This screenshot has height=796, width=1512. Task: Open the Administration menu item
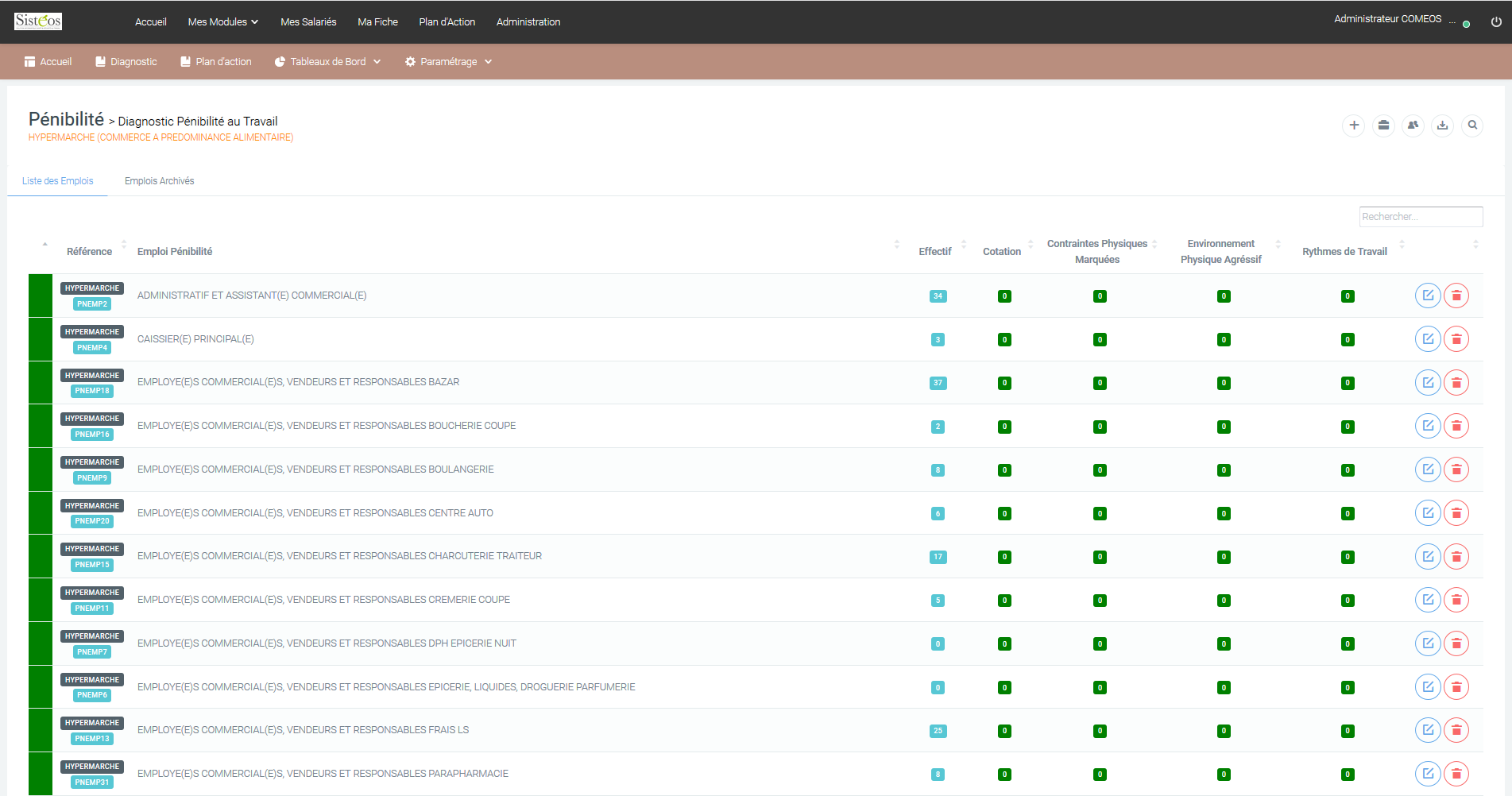pyautogui.click(x=528, y=22)
